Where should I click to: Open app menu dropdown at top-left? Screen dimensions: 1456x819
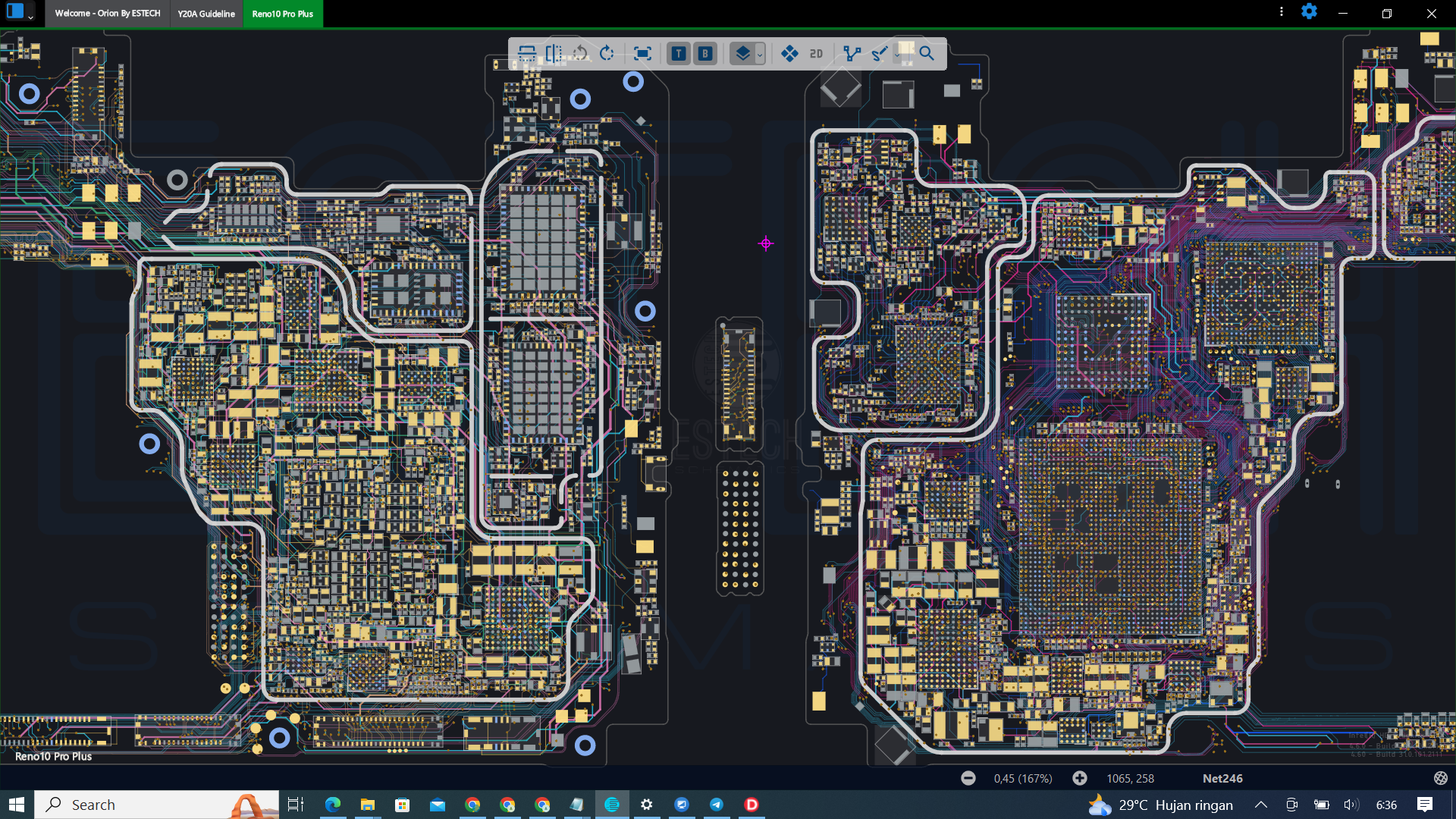tap(30, 16)
